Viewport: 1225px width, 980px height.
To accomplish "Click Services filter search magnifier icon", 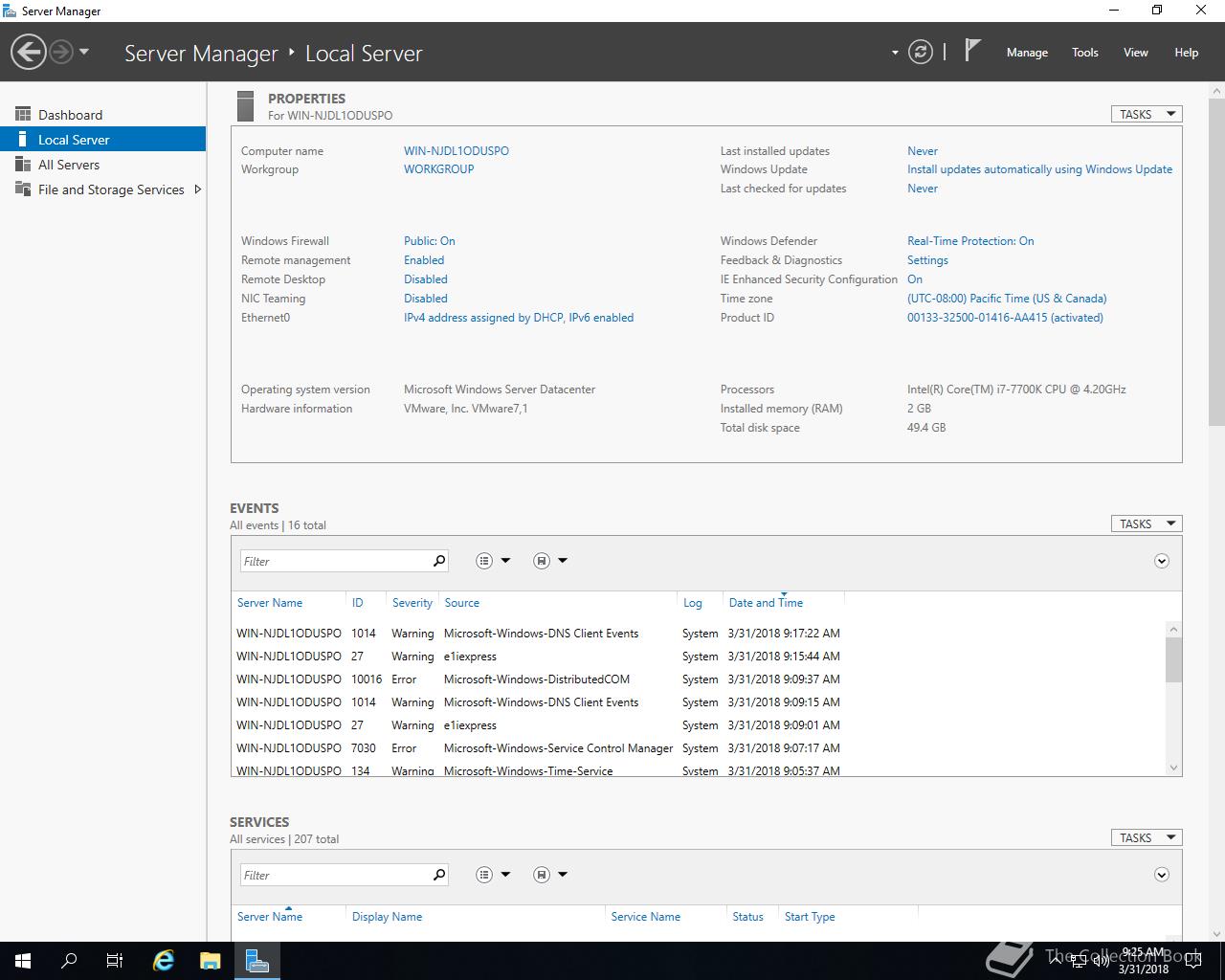I will coord(439,875).
